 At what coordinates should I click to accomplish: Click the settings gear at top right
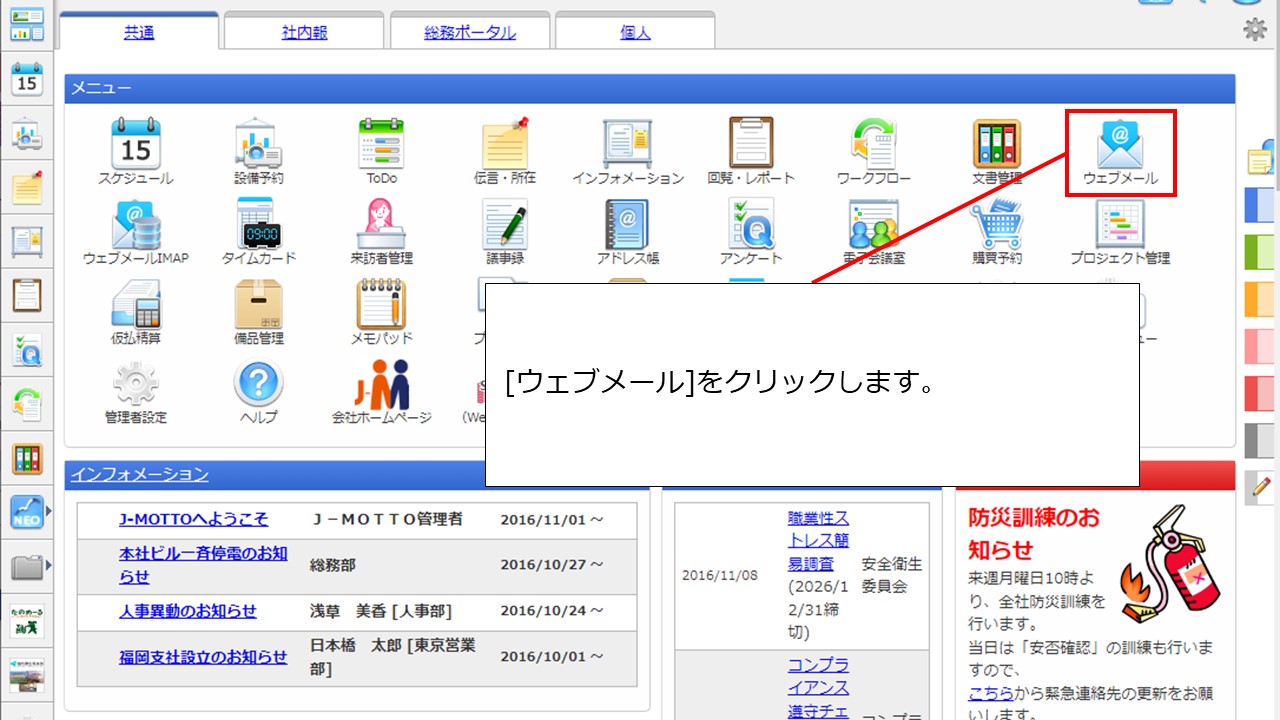1254,30
